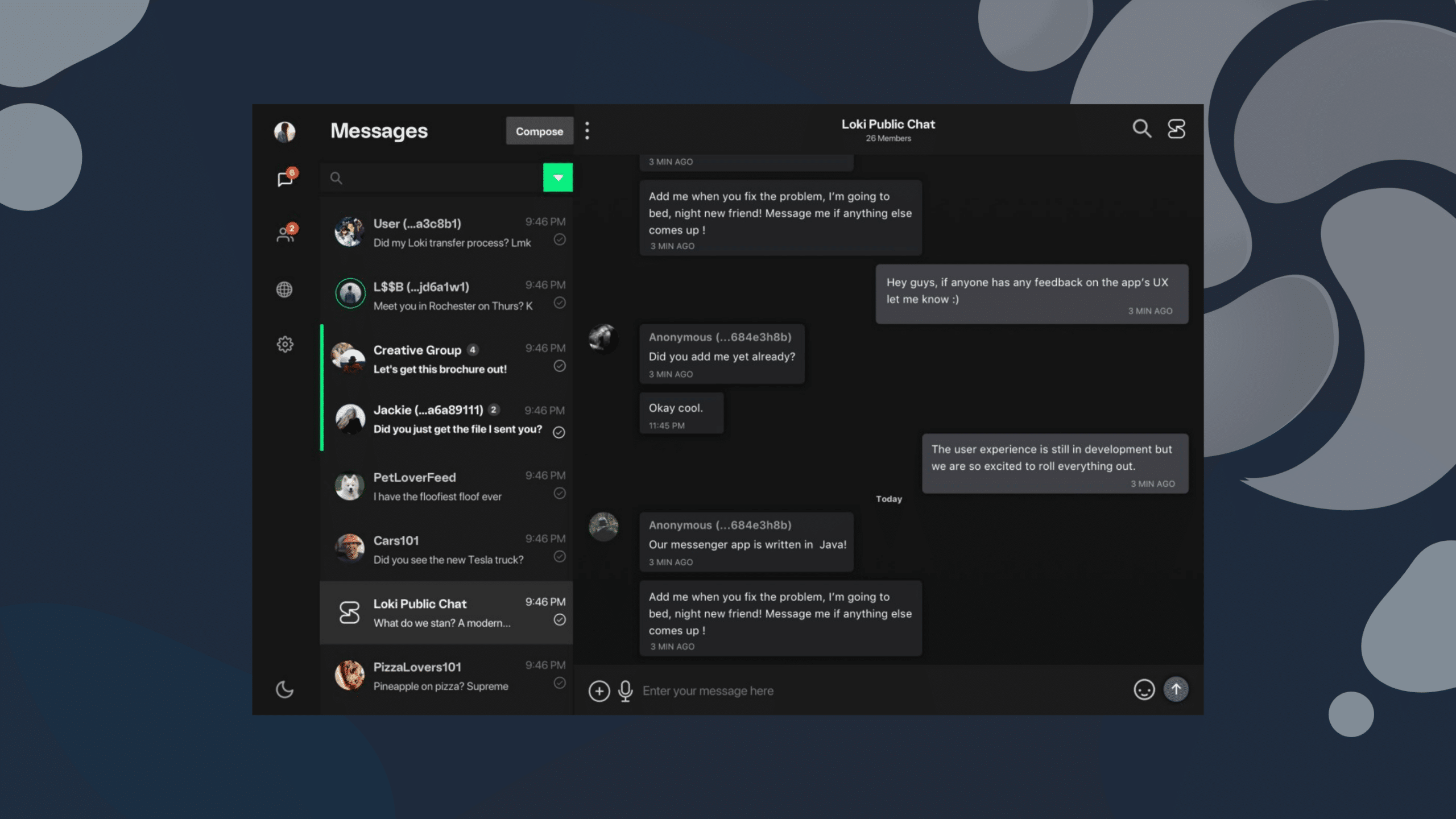Open the profile avatar in the sidebar
The image size is (1456, 819).
click(x=284, y=132)
